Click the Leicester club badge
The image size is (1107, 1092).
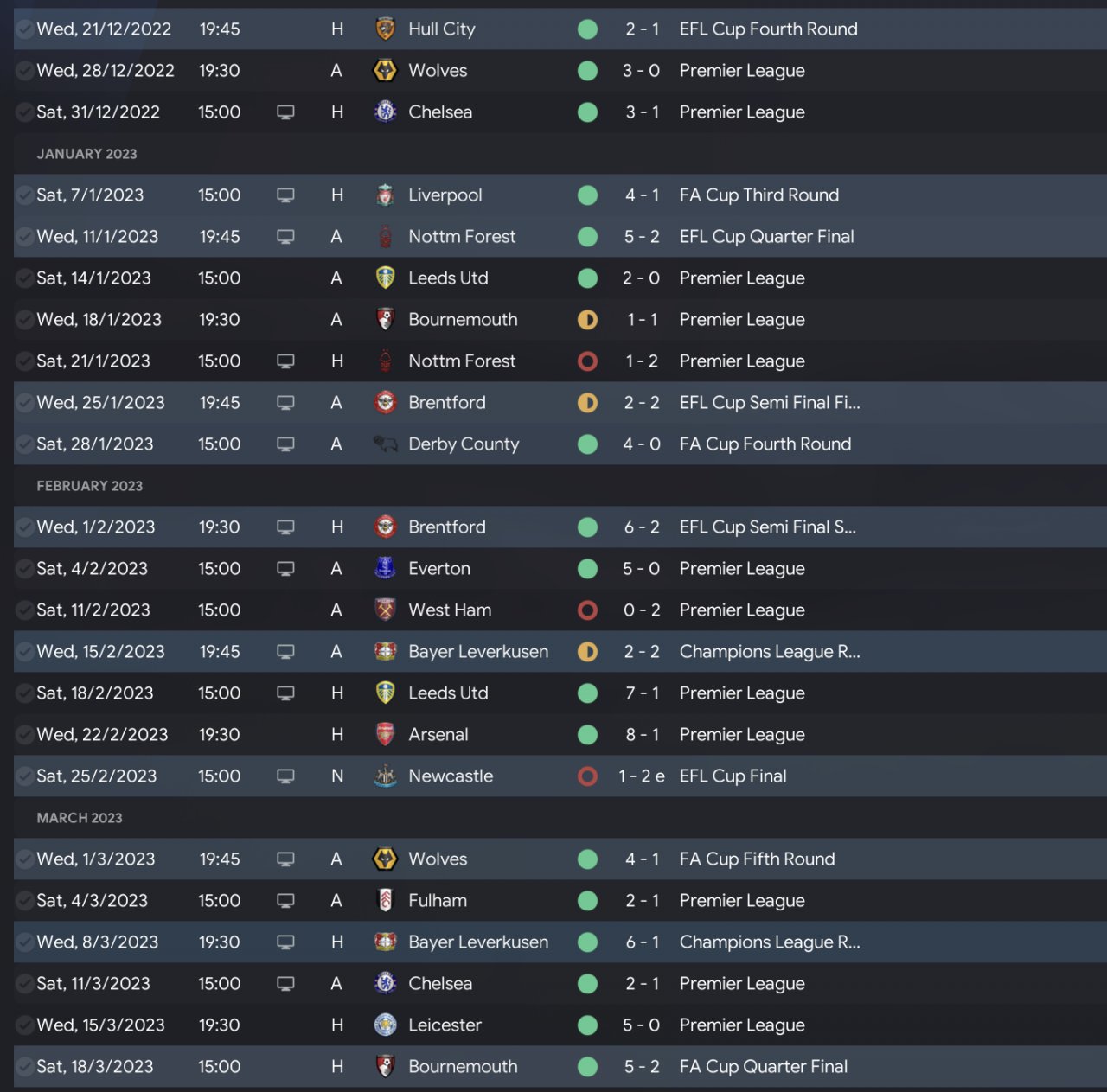(x=385, y=1025)
